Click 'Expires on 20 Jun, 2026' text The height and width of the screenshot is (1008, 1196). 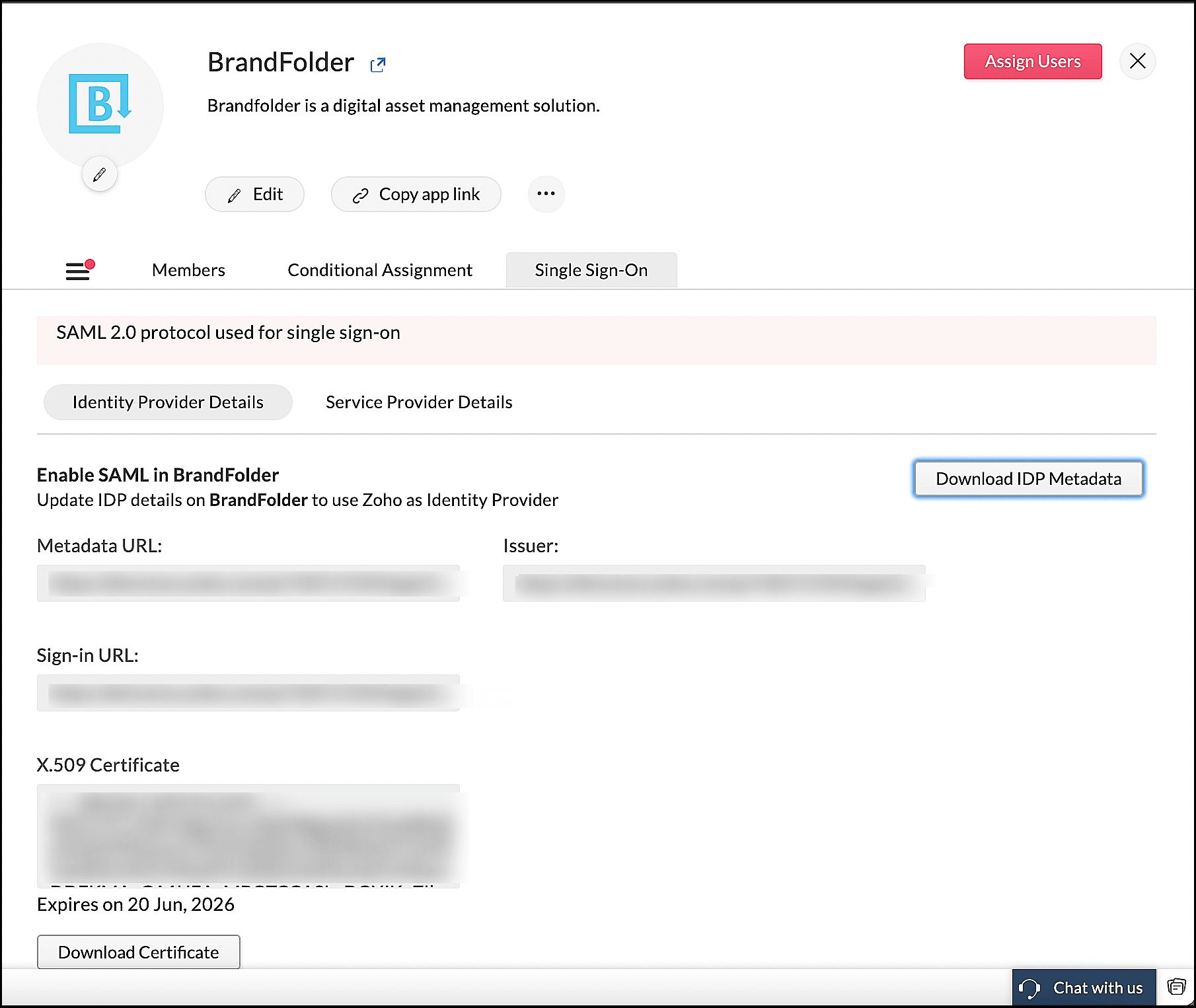click(x=135, y=904)
